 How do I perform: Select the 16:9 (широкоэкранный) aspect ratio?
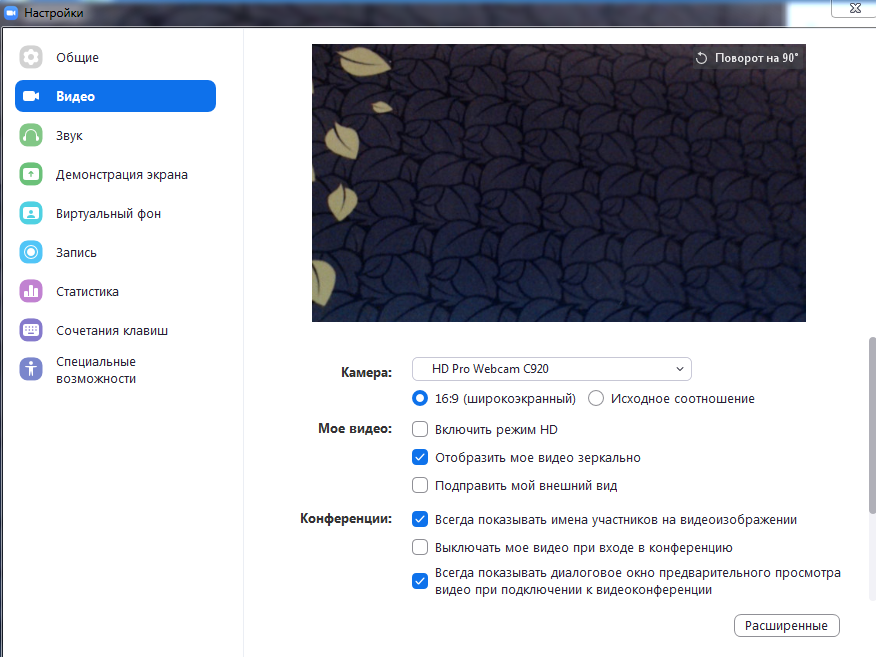point(421,398)
